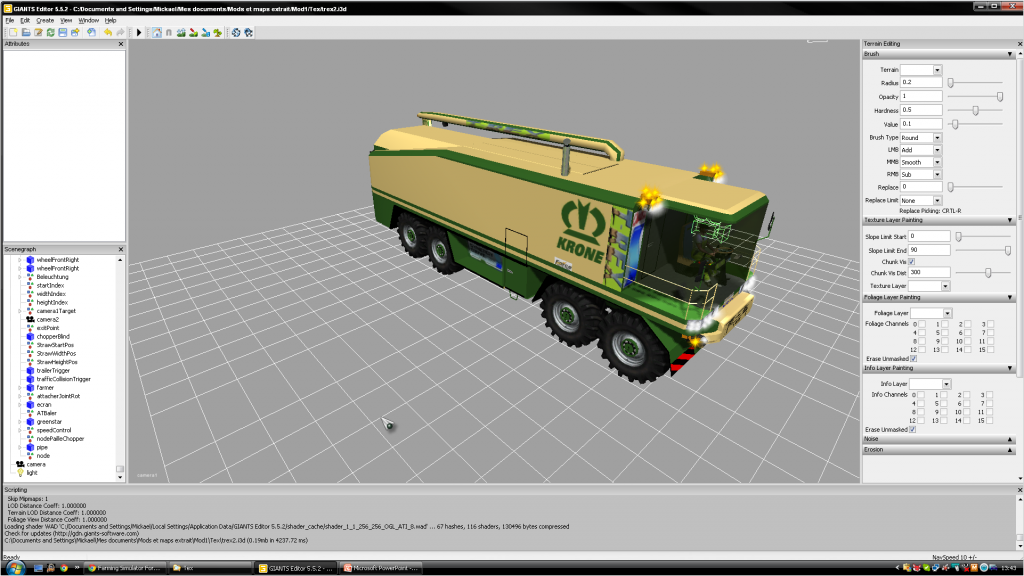Image resolution: width=1024 pixels, height=576 pixels.
Task: Click the edit-file pencil toolbar icon
Action: tap(39, 32)
